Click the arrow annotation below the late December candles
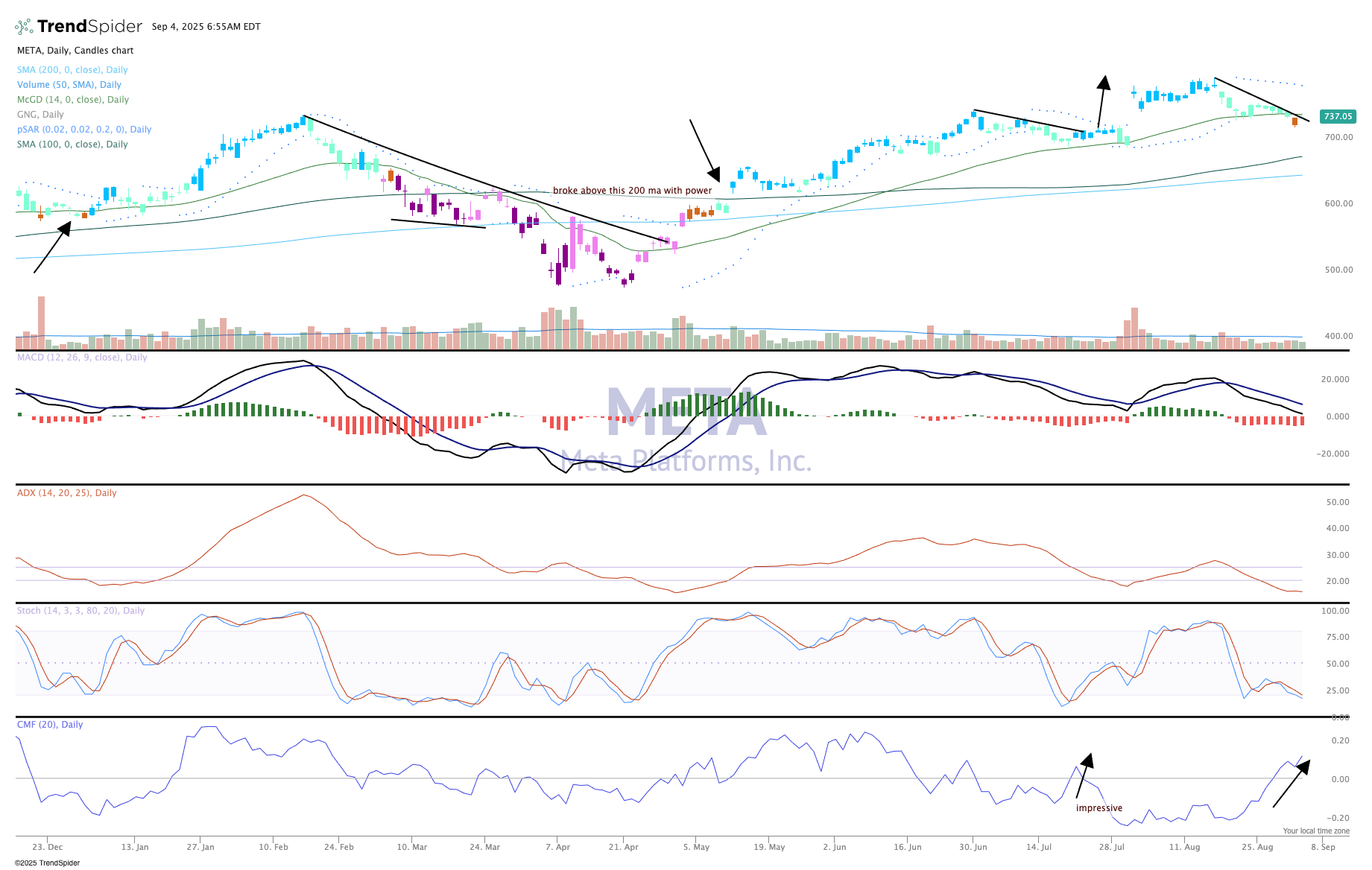This screenshot has height=870, width=1372. 52,247
